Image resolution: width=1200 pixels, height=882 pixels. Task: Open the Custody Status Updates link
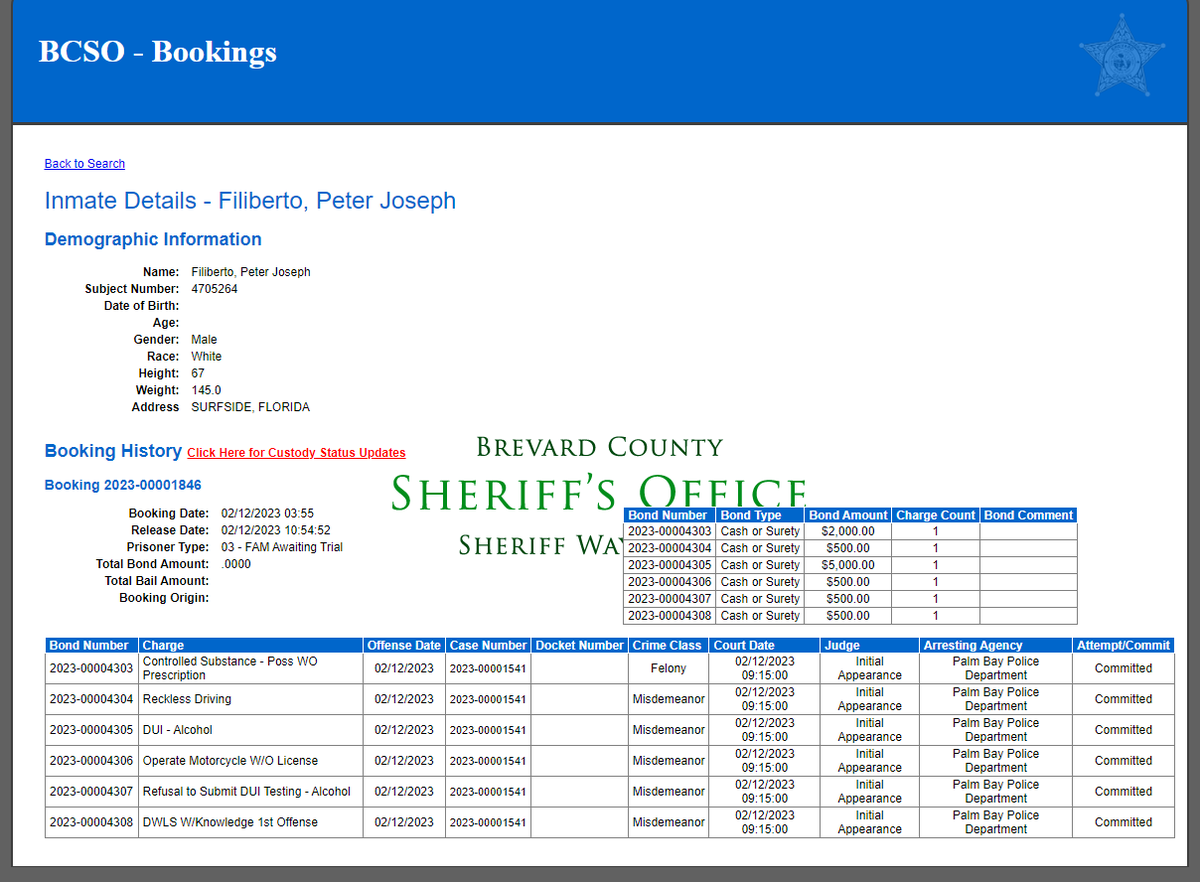(x=296, y=453)
